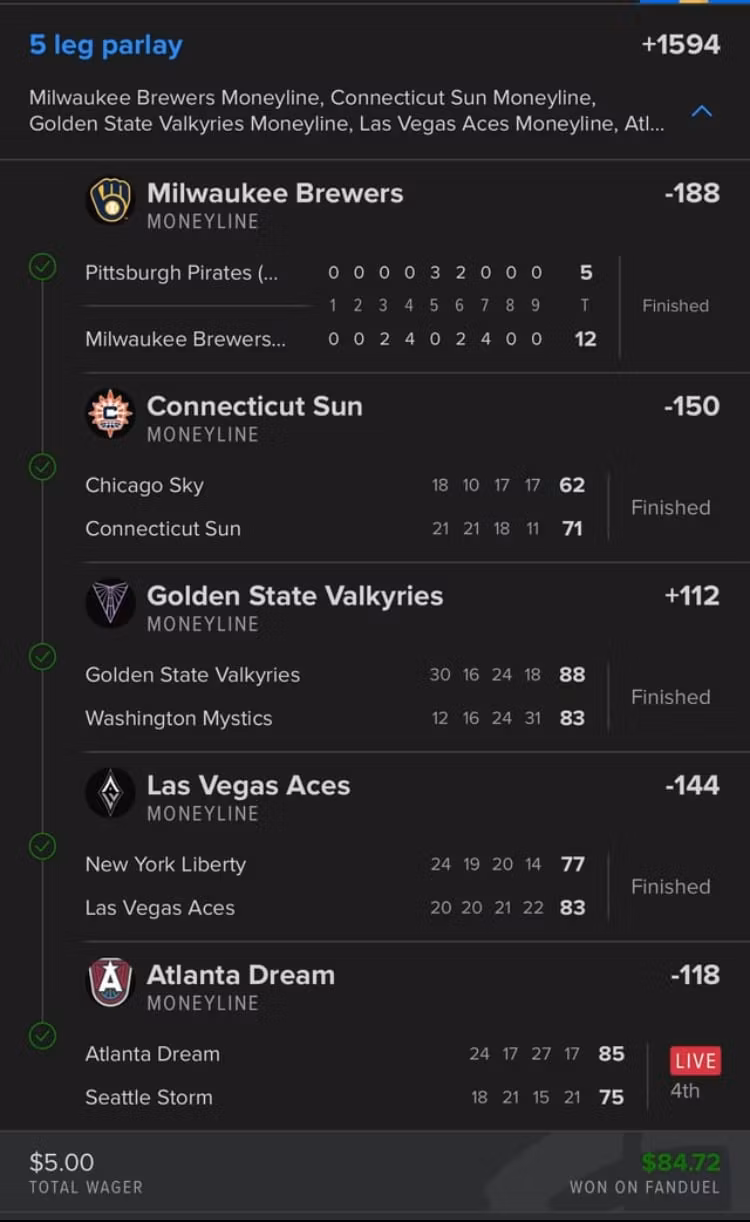Click green checkmark beside Valkyries leg
750x1222 pixels.
point(42,656)
